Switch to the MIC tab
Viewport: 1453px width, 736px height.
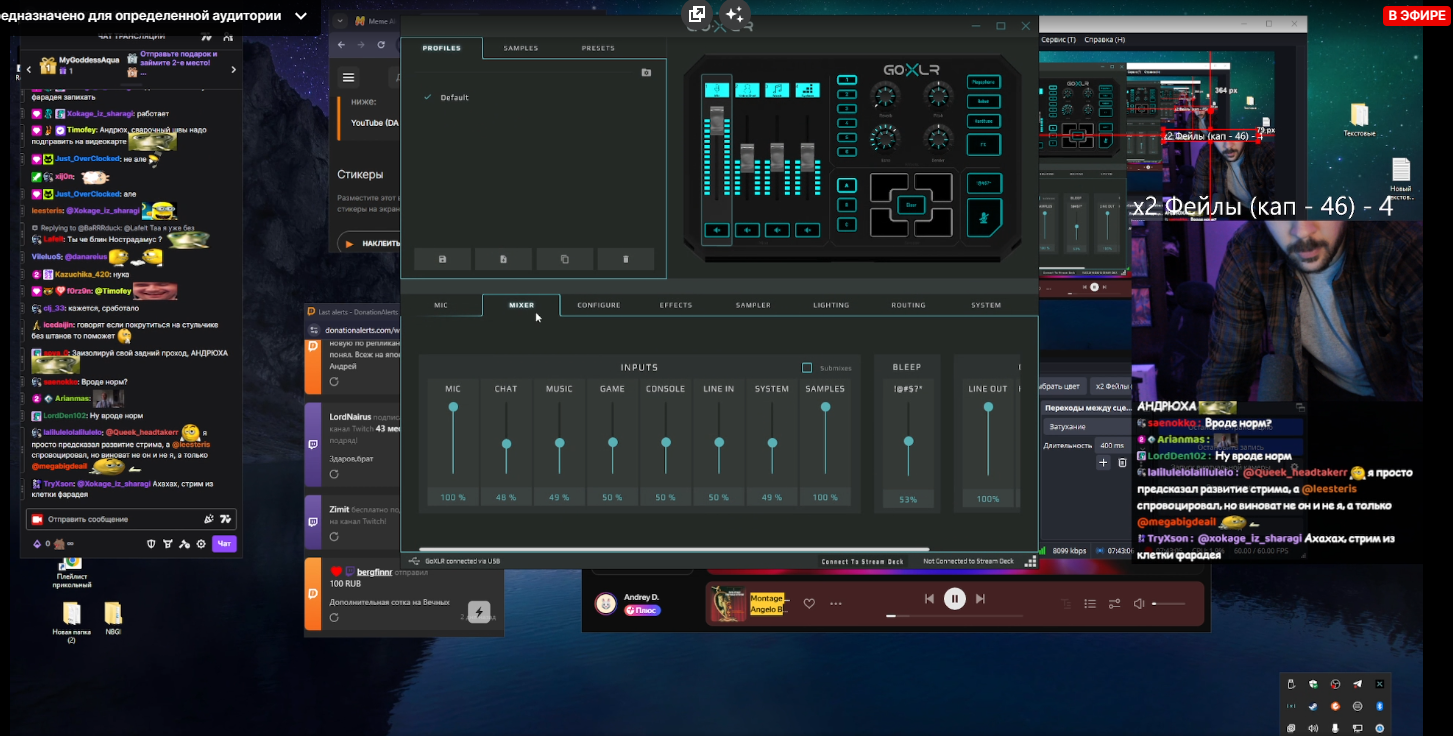point(441,305)
